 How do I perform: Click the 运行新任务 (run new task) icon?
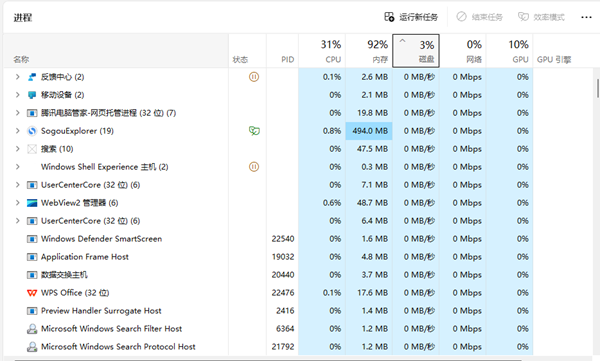tap(389, 17)
